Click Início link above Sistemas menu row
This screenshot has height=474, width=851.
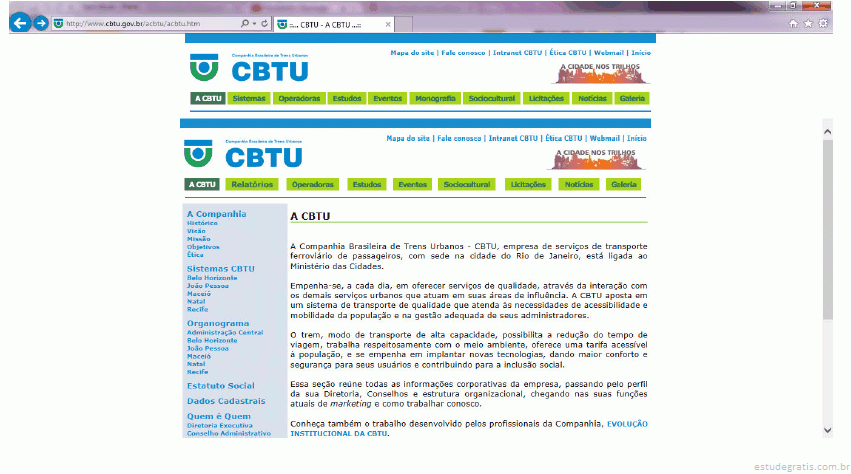tap(640, 53)
